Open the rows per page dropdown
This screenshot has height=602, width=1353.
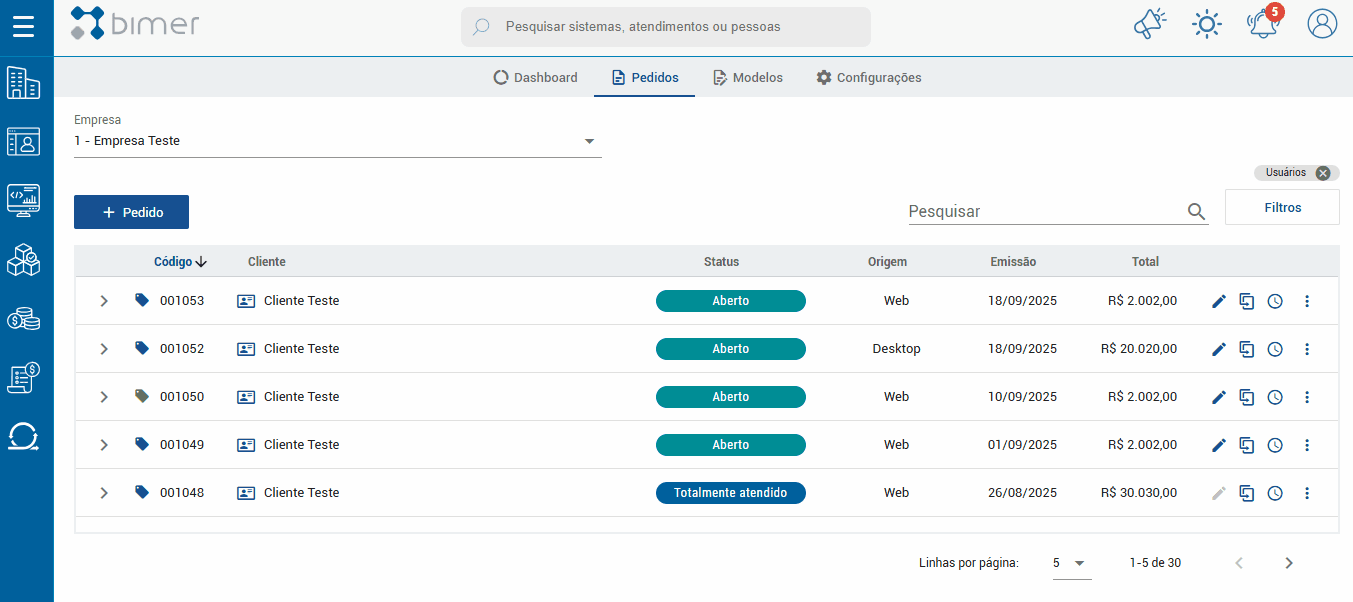tap(1068, 563)
